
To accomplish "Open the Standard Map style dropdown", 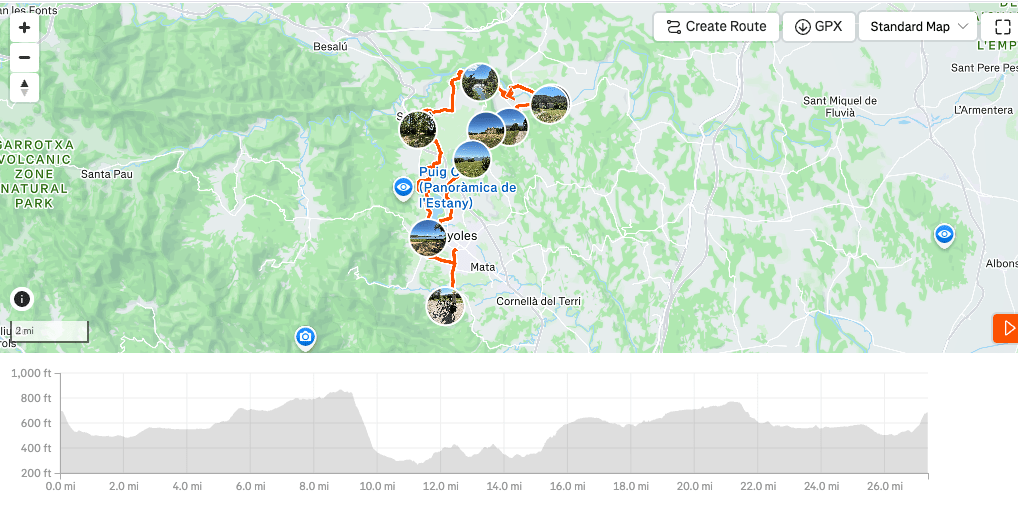I will tap(918, 27).
